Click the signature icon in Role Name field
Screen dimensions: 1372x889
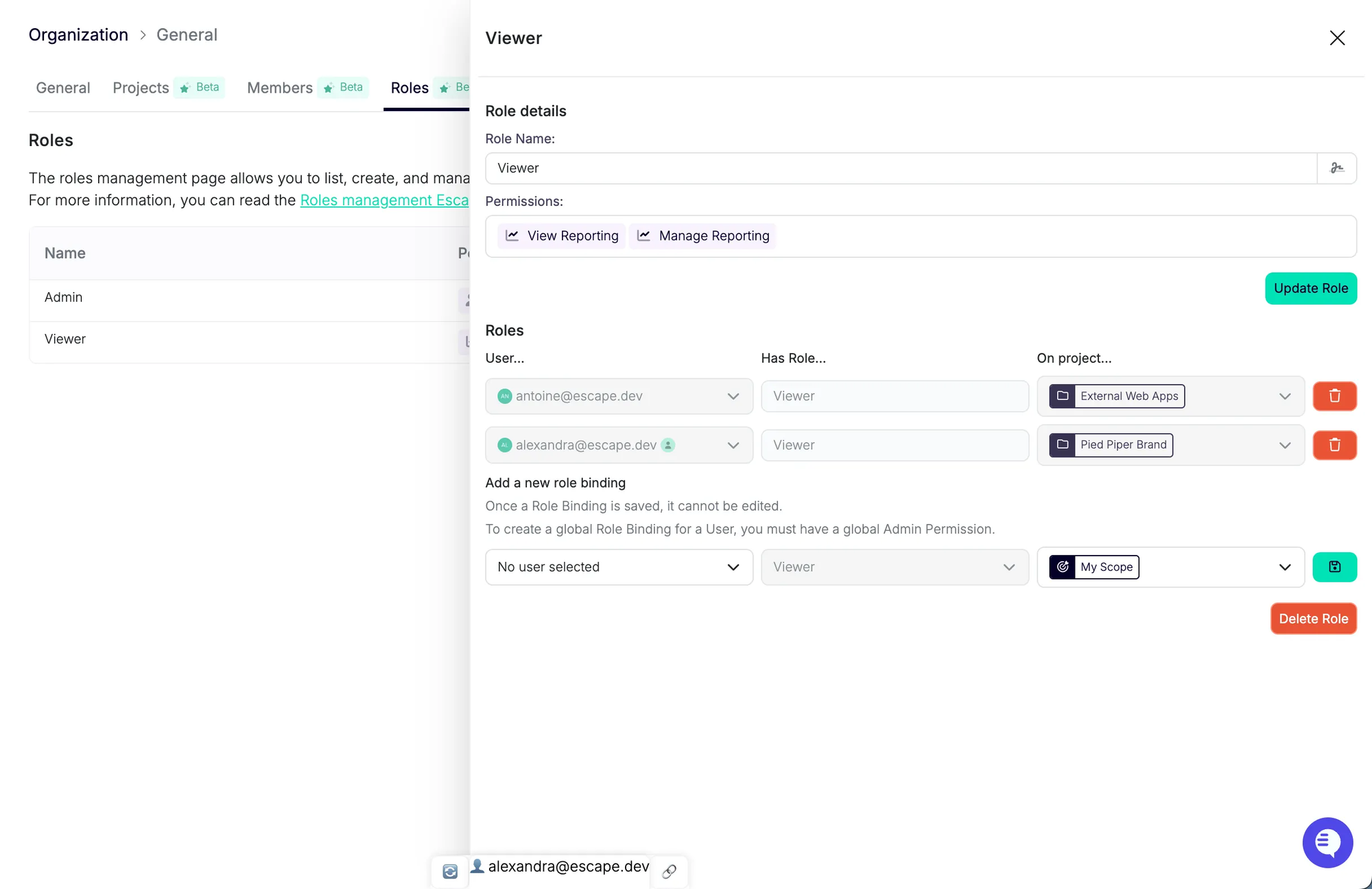1336,168
